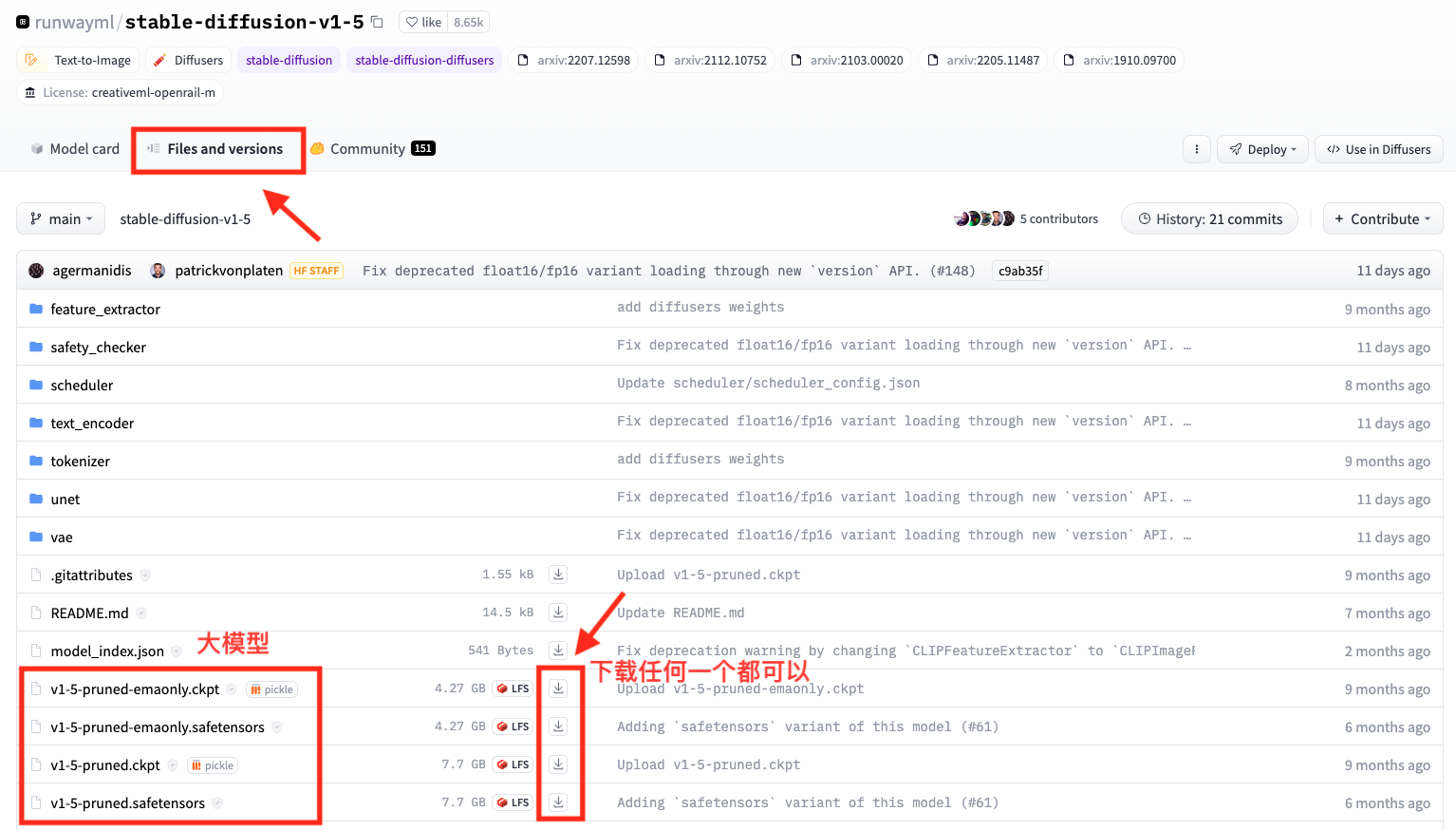Open the 8.65k likes count

click(468, 22)
